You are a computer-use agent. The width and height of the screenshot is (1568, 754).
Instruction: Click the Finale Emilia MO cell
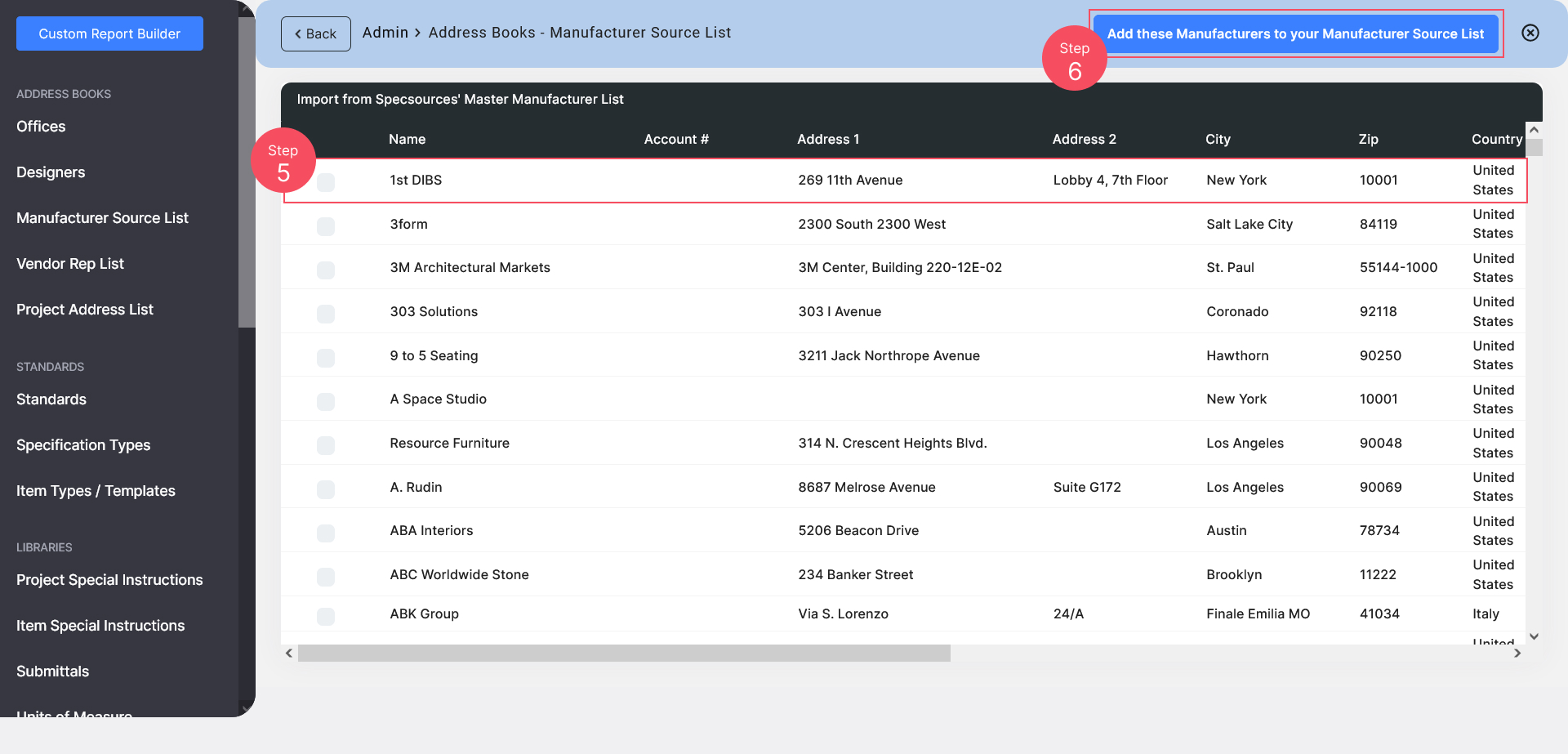click(x=1258, y=613)
